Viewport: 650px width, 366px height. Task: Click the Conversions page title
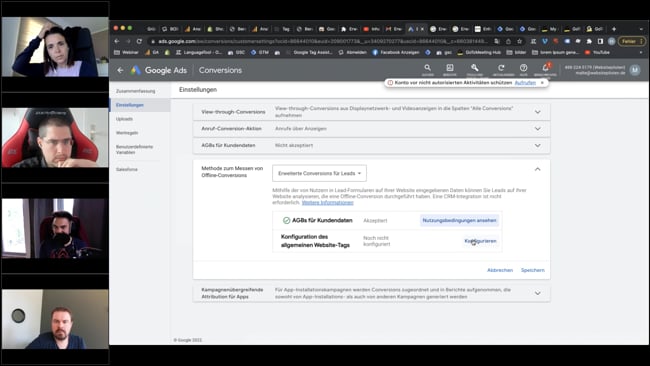220,70
